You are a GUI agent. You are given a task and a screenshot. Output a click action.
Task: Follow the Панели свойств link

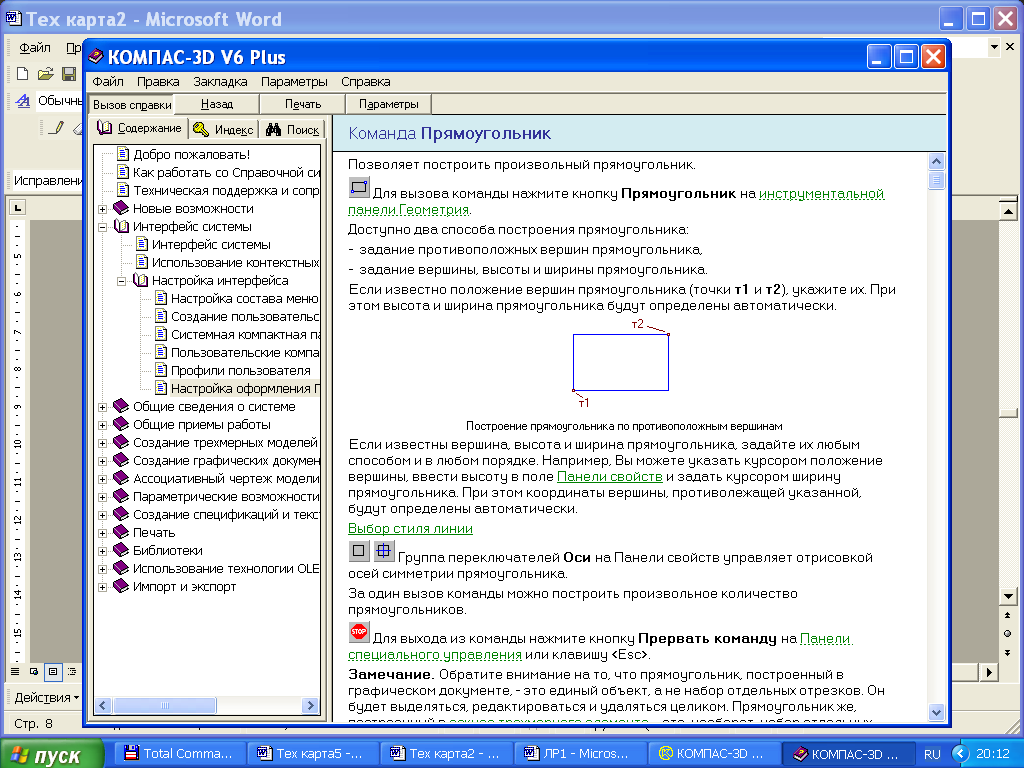click(x=609, y=477)
